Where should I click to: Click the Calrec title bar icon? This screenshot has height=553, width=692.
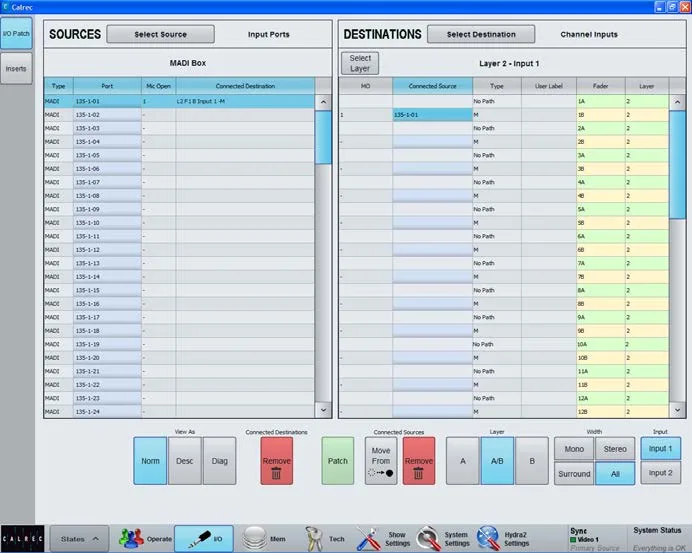pyautogui.click(x=5, y=7)
